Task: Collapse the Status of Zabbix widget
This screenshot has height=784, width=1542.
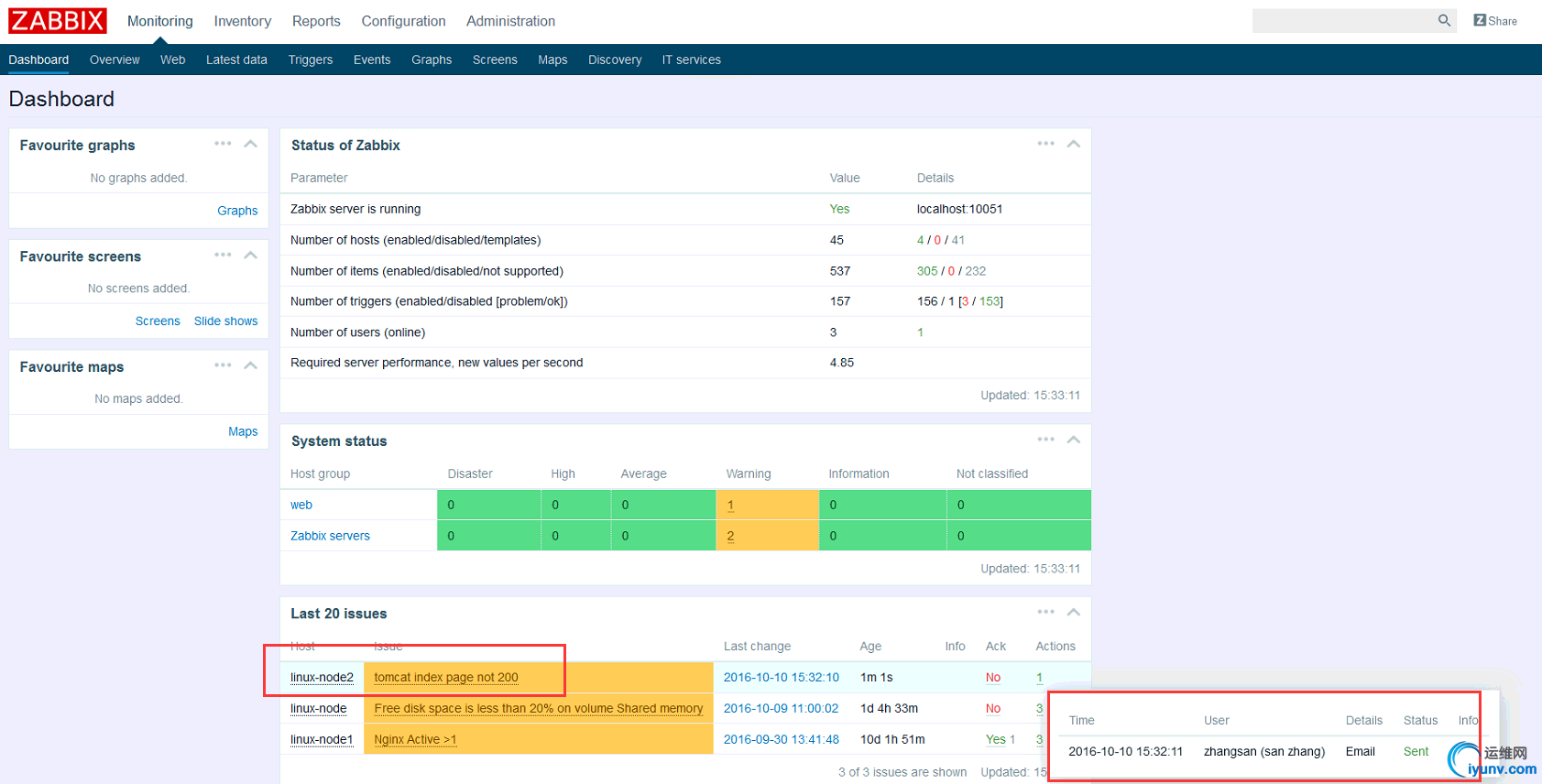Action: click(x=1074, y=144)
